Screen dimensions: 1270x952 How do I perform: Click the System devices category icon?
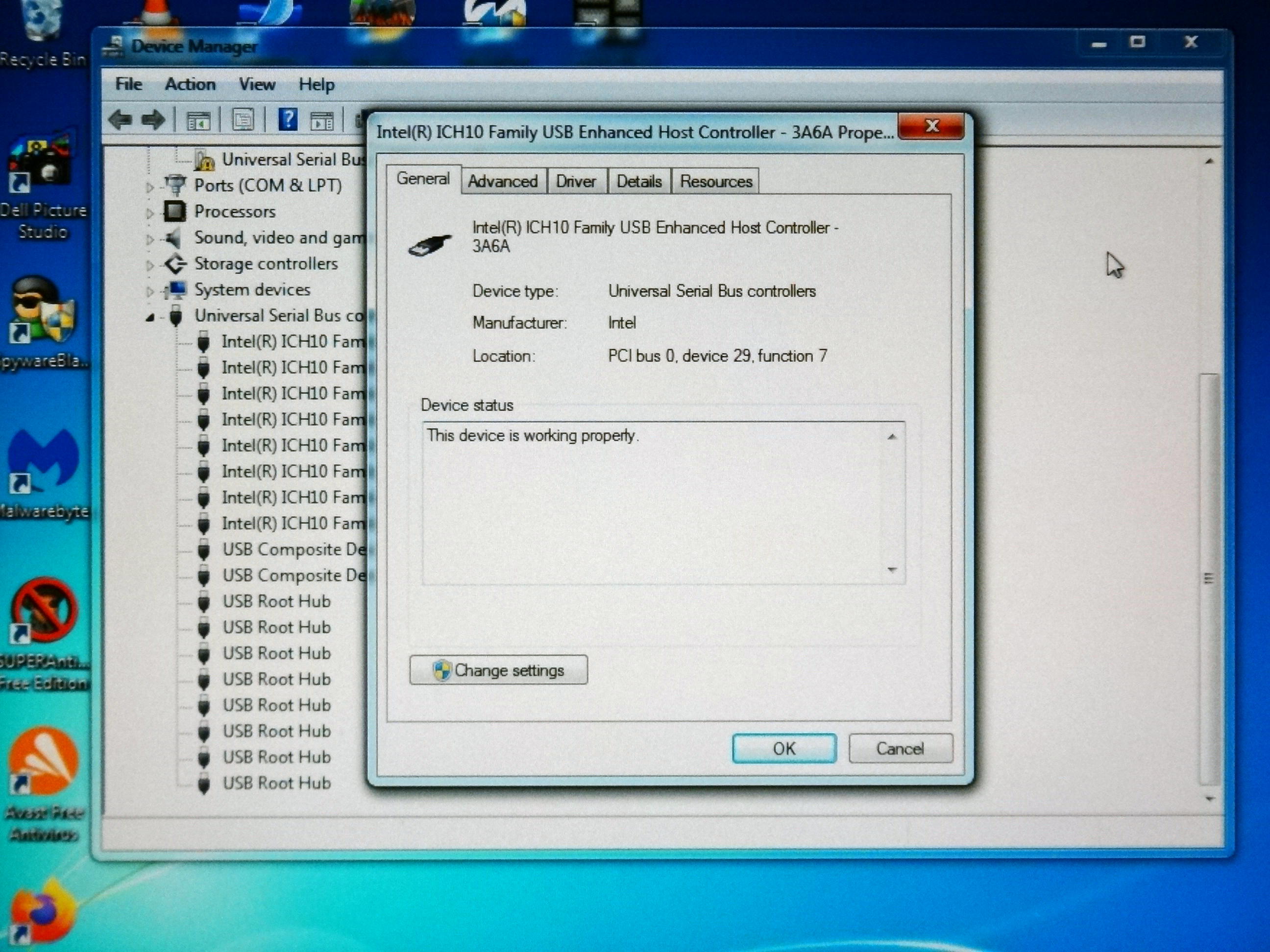[175, 290]
